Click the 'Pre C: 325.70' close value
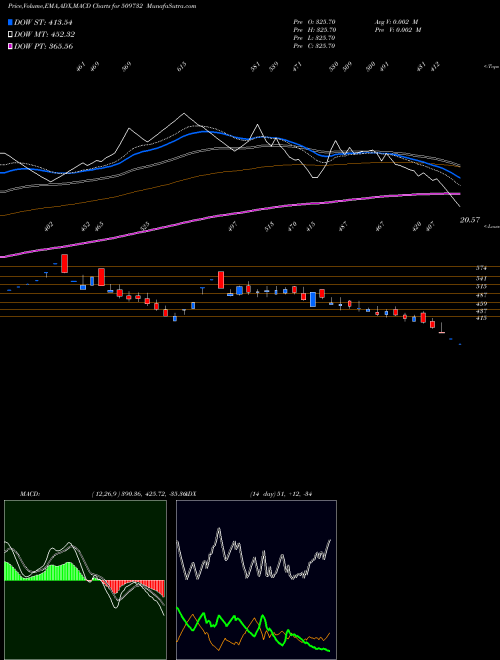Screen dimensions: 500x660 click(314, 46)
